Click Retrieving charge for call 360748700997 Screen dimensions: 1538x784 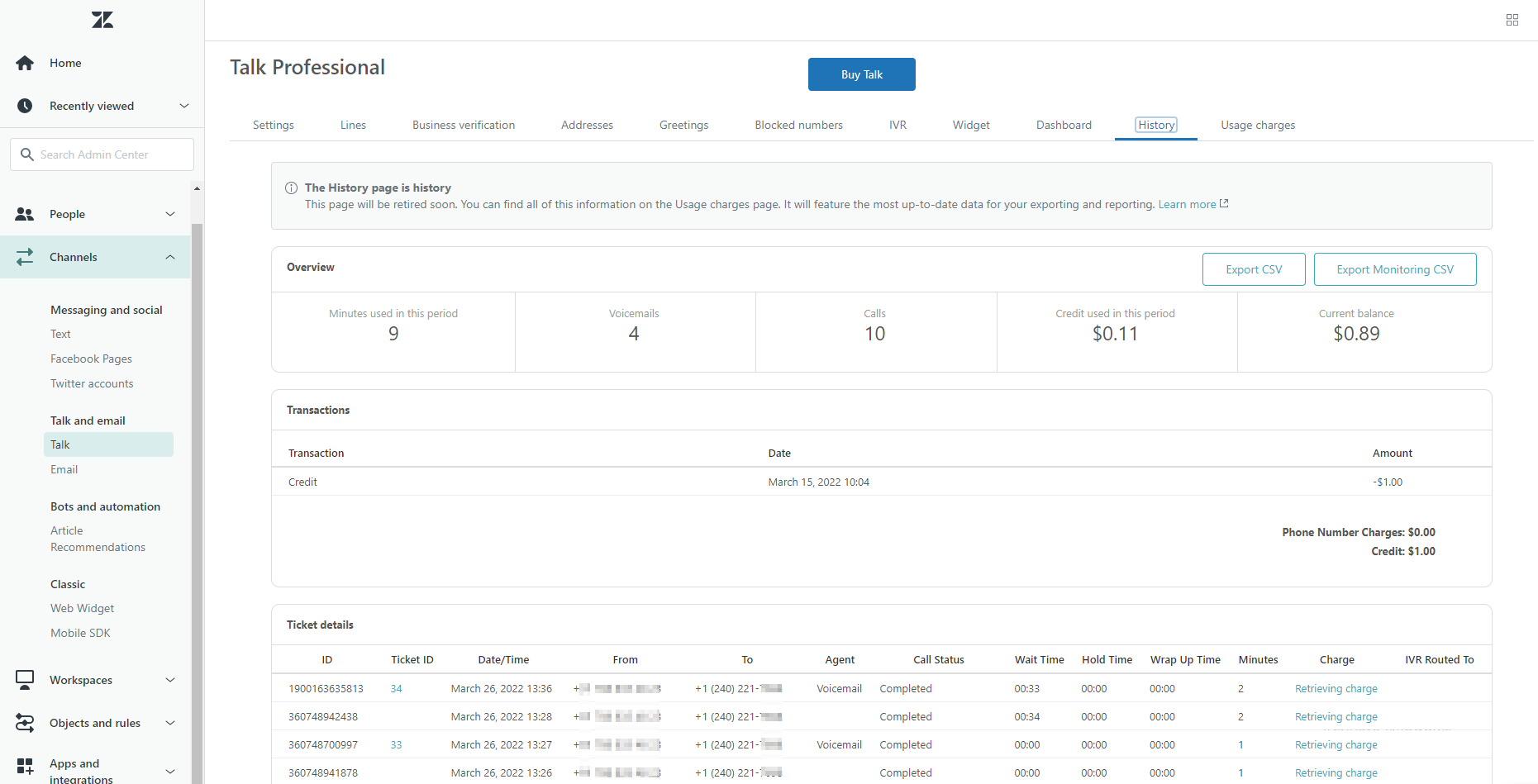tap(1336, 744)
